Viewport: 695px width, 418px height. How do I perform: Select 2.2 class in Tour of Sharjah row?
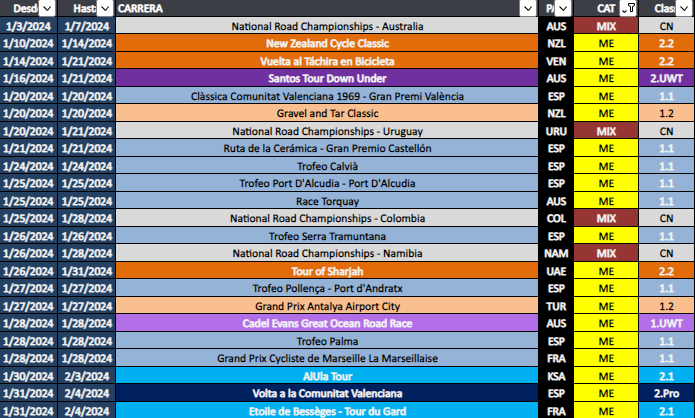point(666,271)
